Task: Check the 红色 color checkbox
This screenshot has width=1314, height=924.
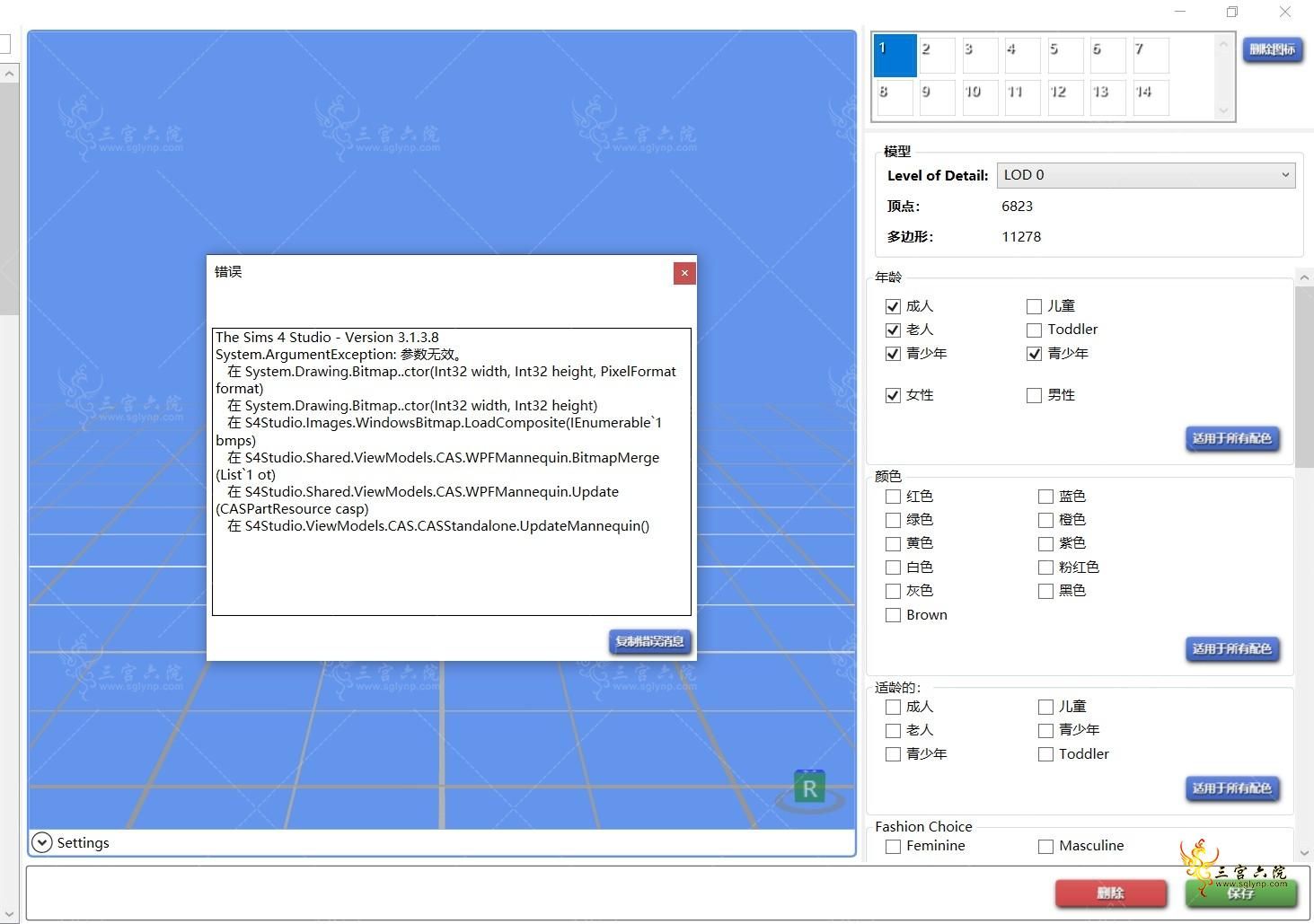Action: click(x=893, y=496)
